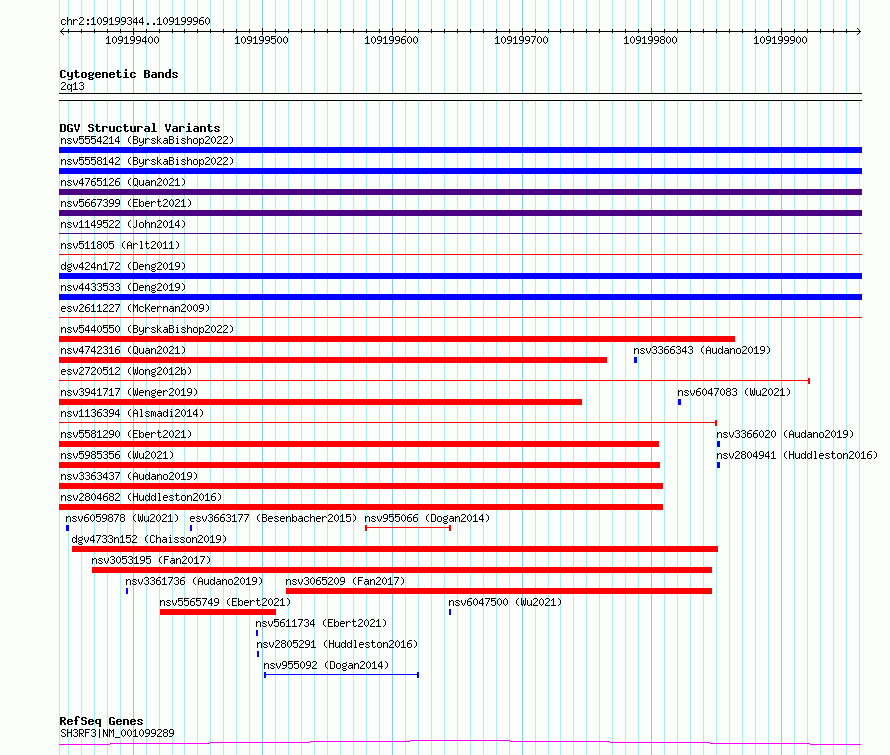The image size is (890, 755).
Task: Click the nsv6047083 small blue marker
Action: point(679,402)
